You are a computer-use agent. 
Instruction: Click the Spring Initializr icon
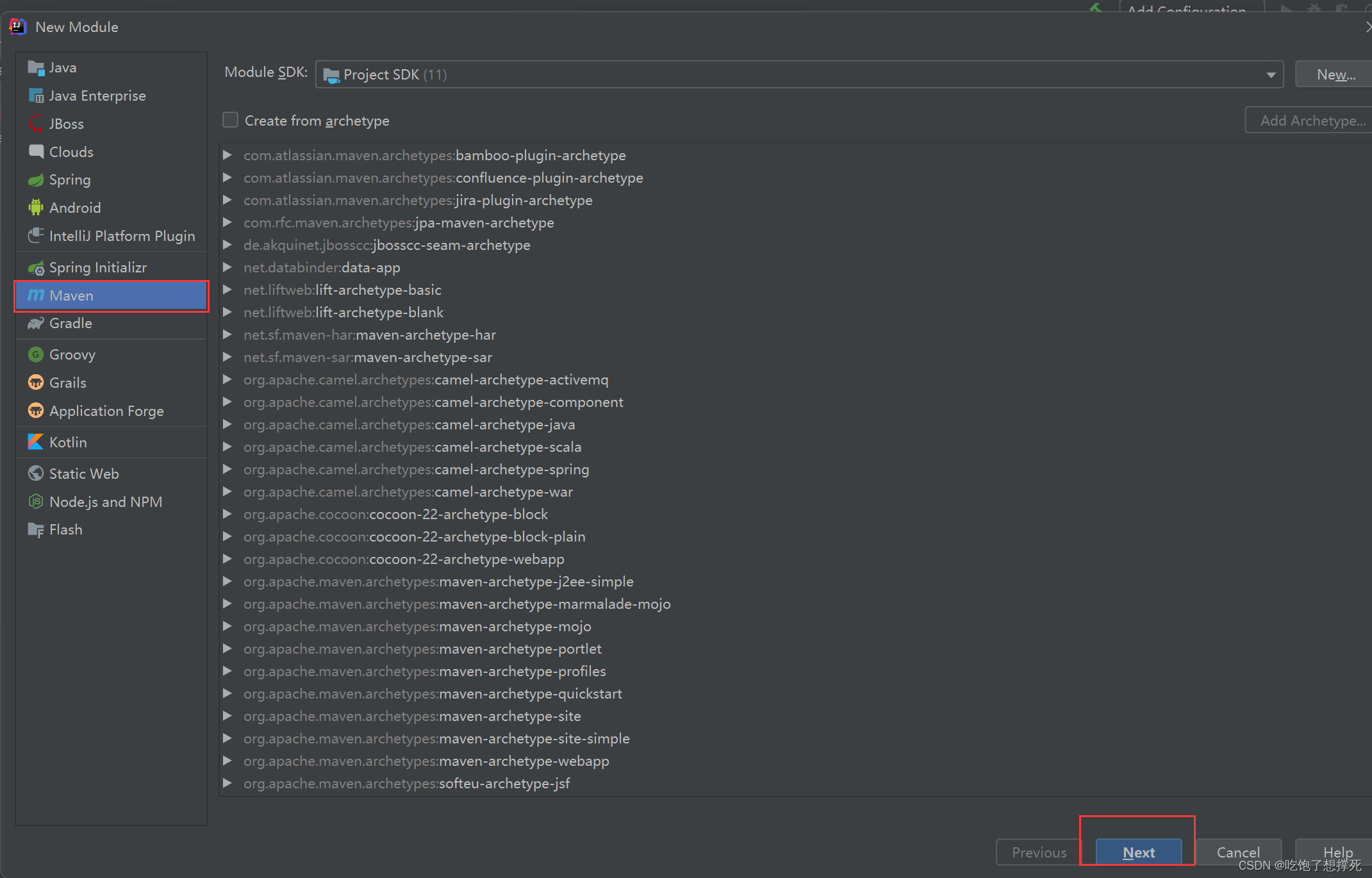tap(36, 267)
